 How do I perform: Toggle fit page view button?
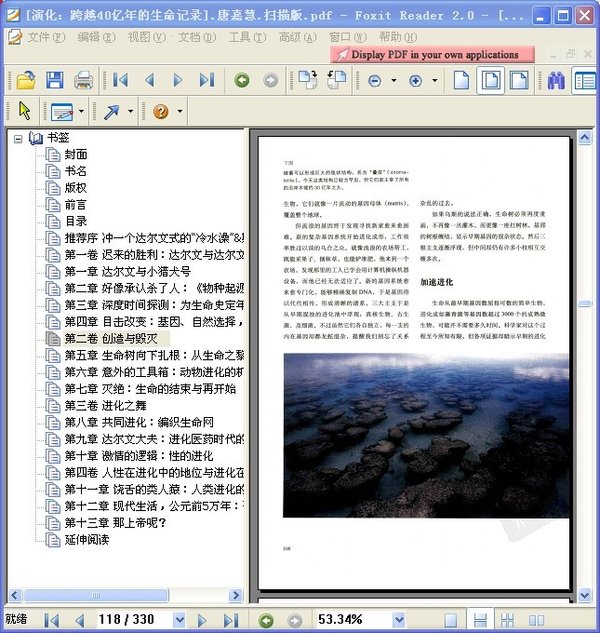[491, 80]
